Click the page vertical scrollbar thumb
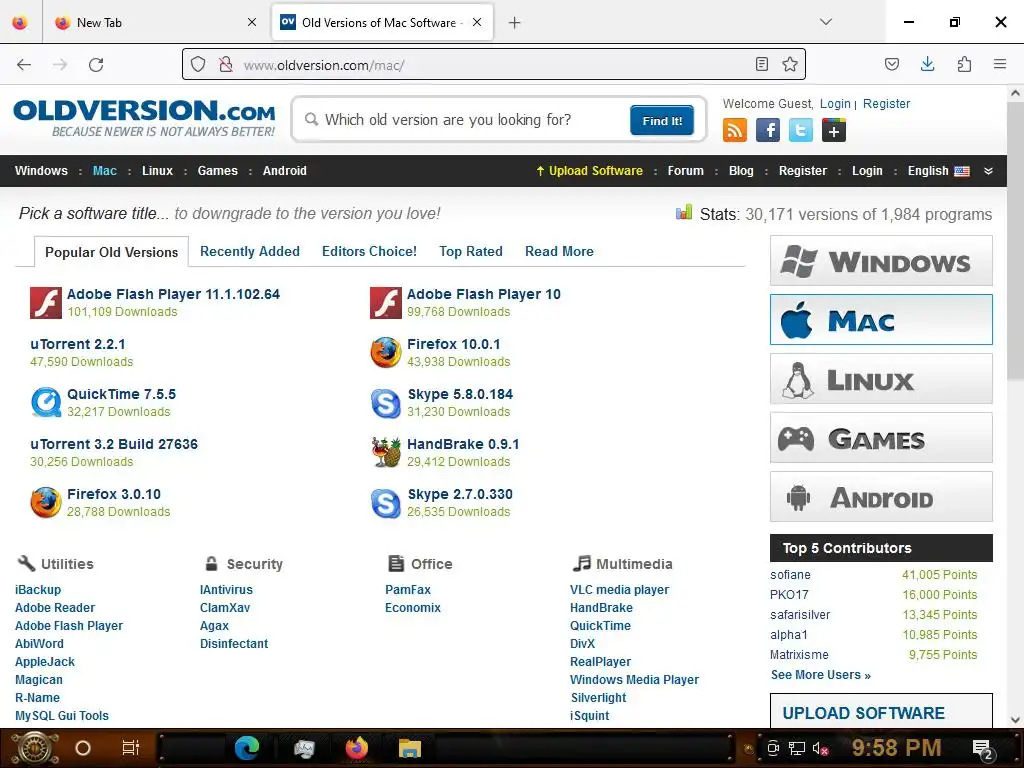 1015,242
